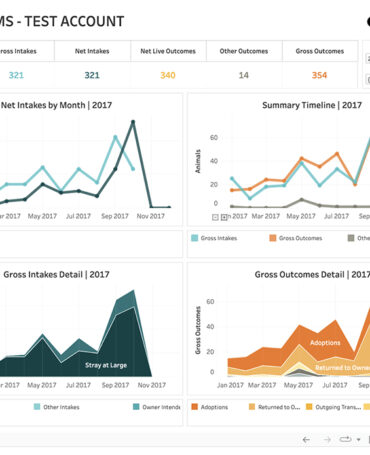Select the Other Intakes legend item
Screen dimensions: 370x455
[x=57, y=407]
